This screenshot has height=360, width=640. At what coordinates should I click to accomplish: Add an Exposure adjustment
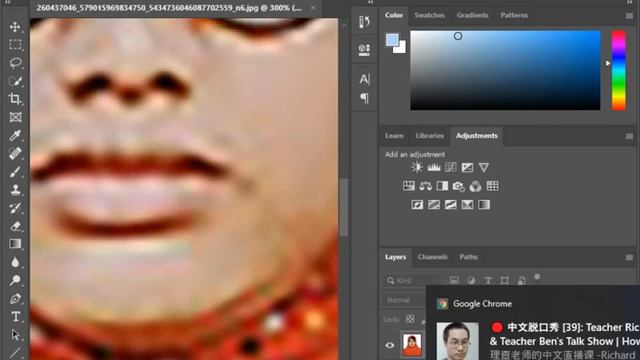click(x=467, y=167)
